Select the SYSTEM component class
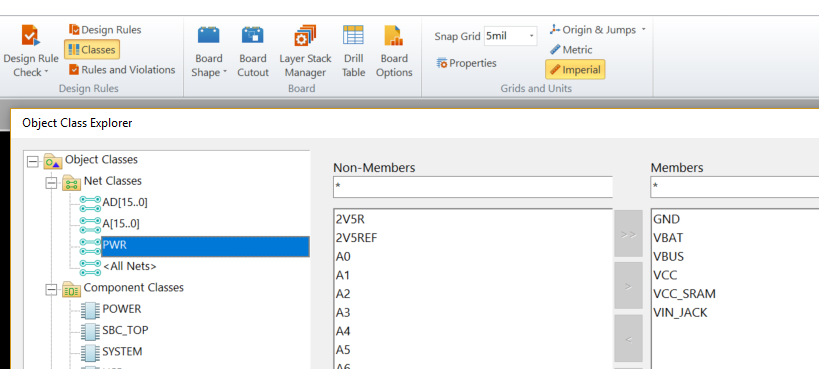 tap(122, 352)
